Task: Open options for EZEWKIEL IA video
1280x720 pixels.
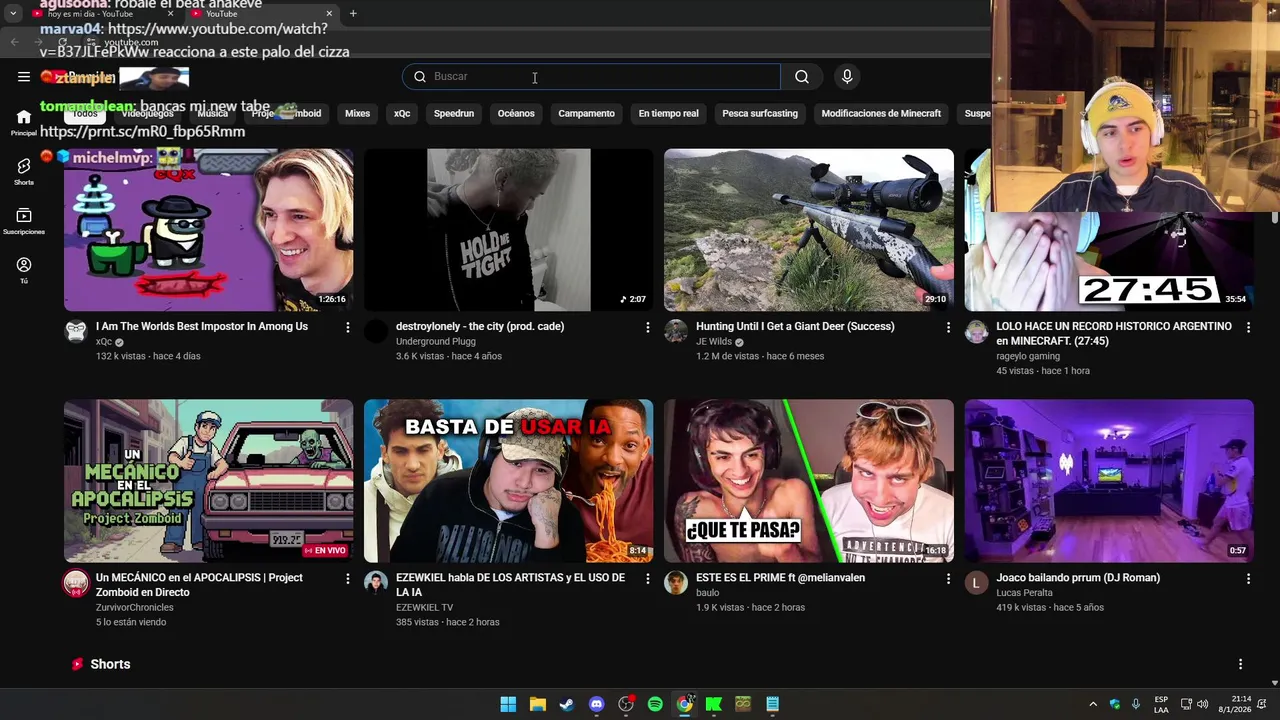Action: [x=648, y=578]
